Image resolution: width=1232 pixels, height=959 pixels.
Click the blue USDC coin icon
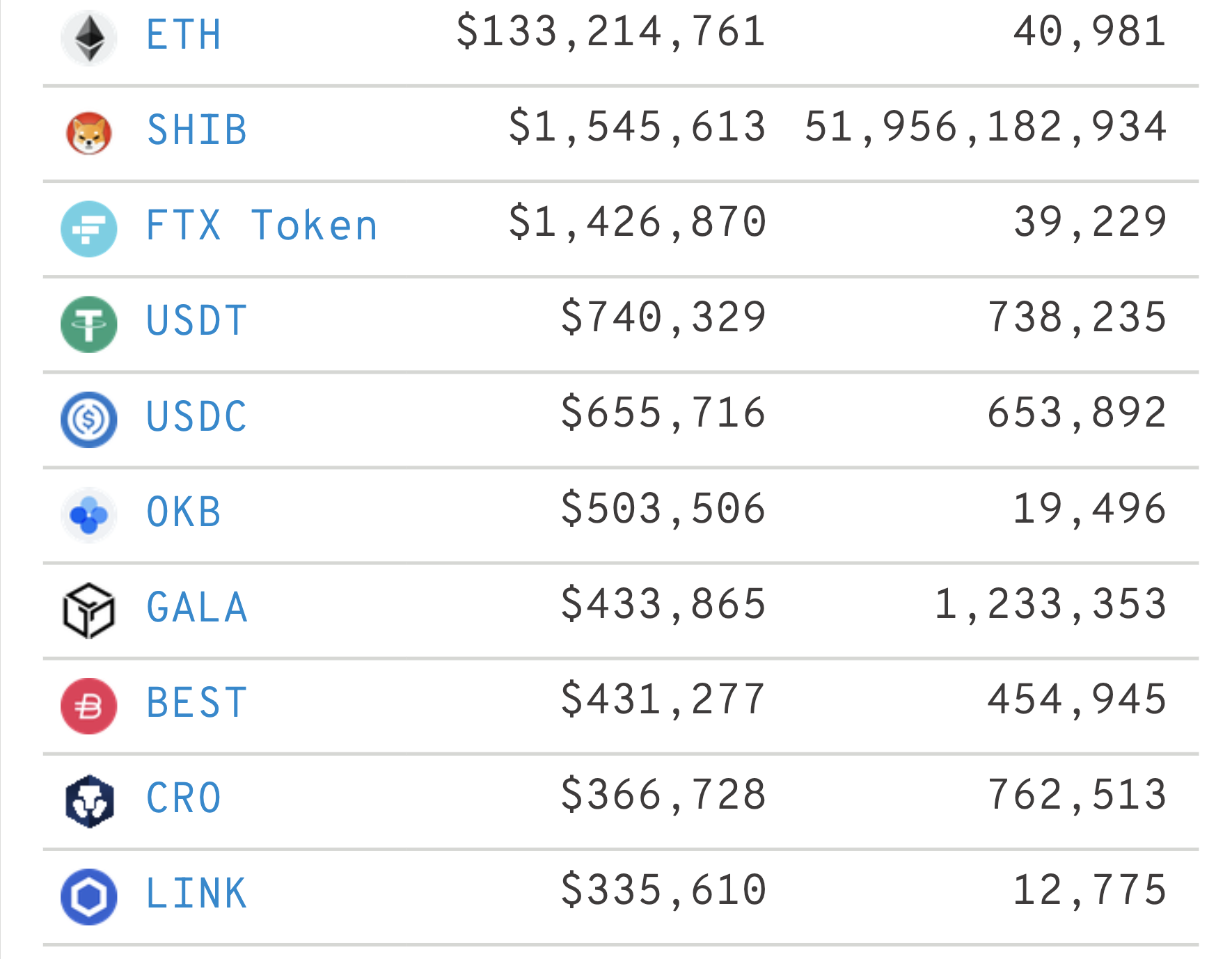(89, 419)
